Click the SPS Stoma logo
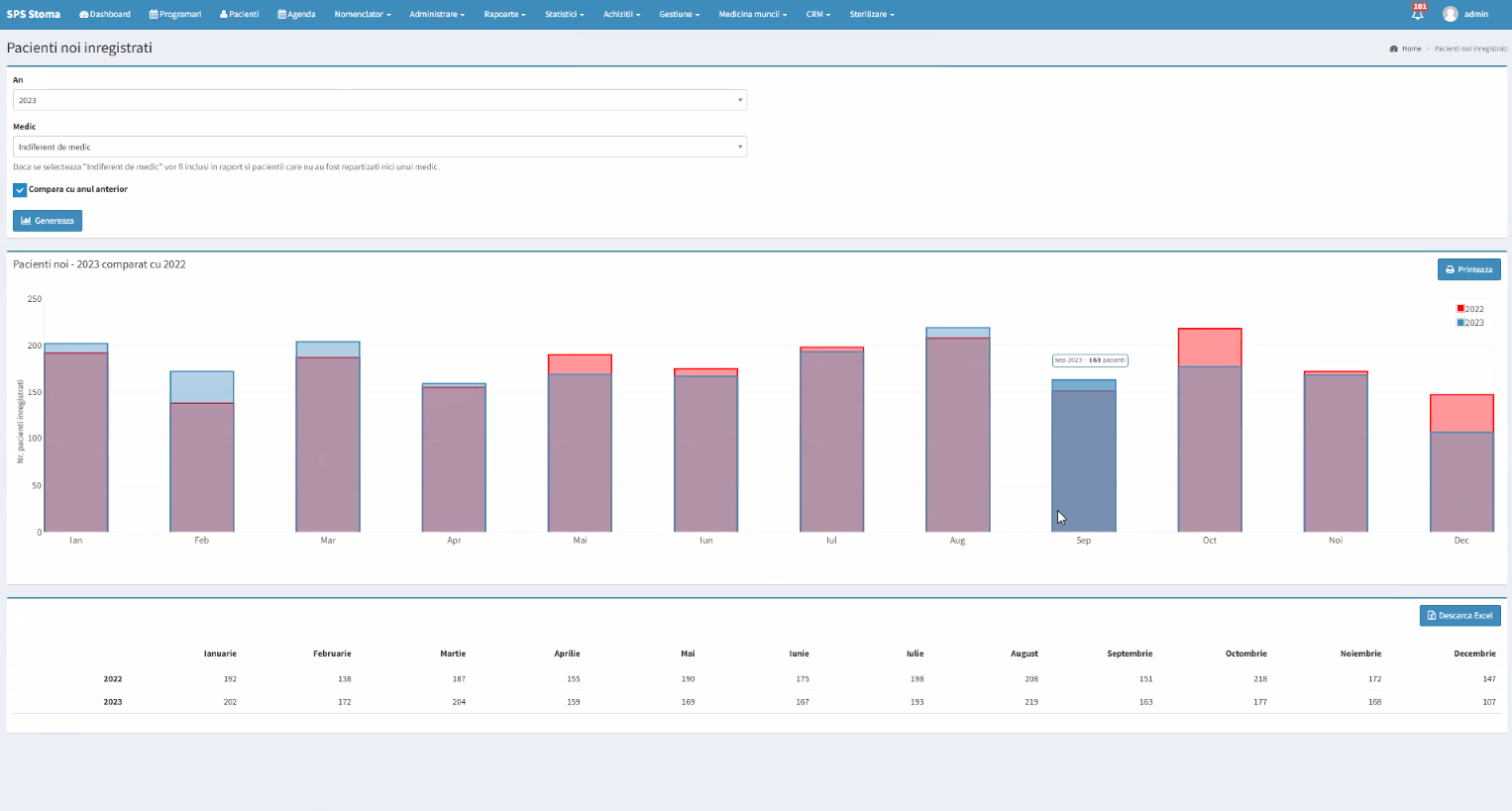This screenshot has width=1512, height=811. 34,14
